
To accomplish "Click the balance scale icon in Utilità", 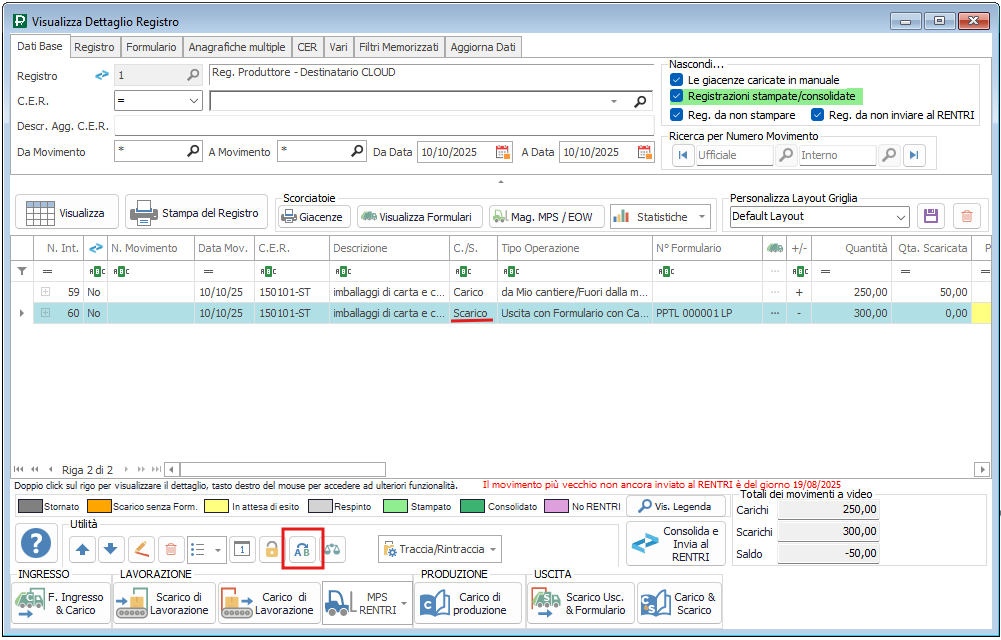I will (x=333, y=549).
